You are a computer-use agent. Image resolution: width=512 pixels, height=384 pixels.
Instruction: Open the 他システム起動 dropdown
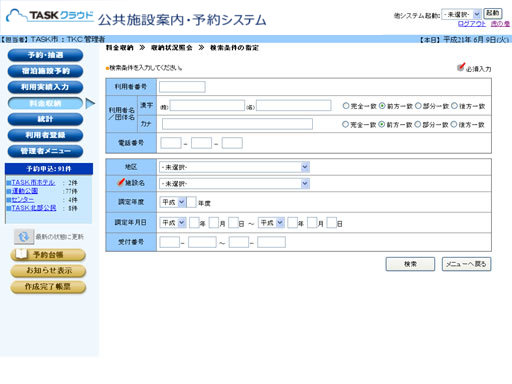[x=462, y=14]
